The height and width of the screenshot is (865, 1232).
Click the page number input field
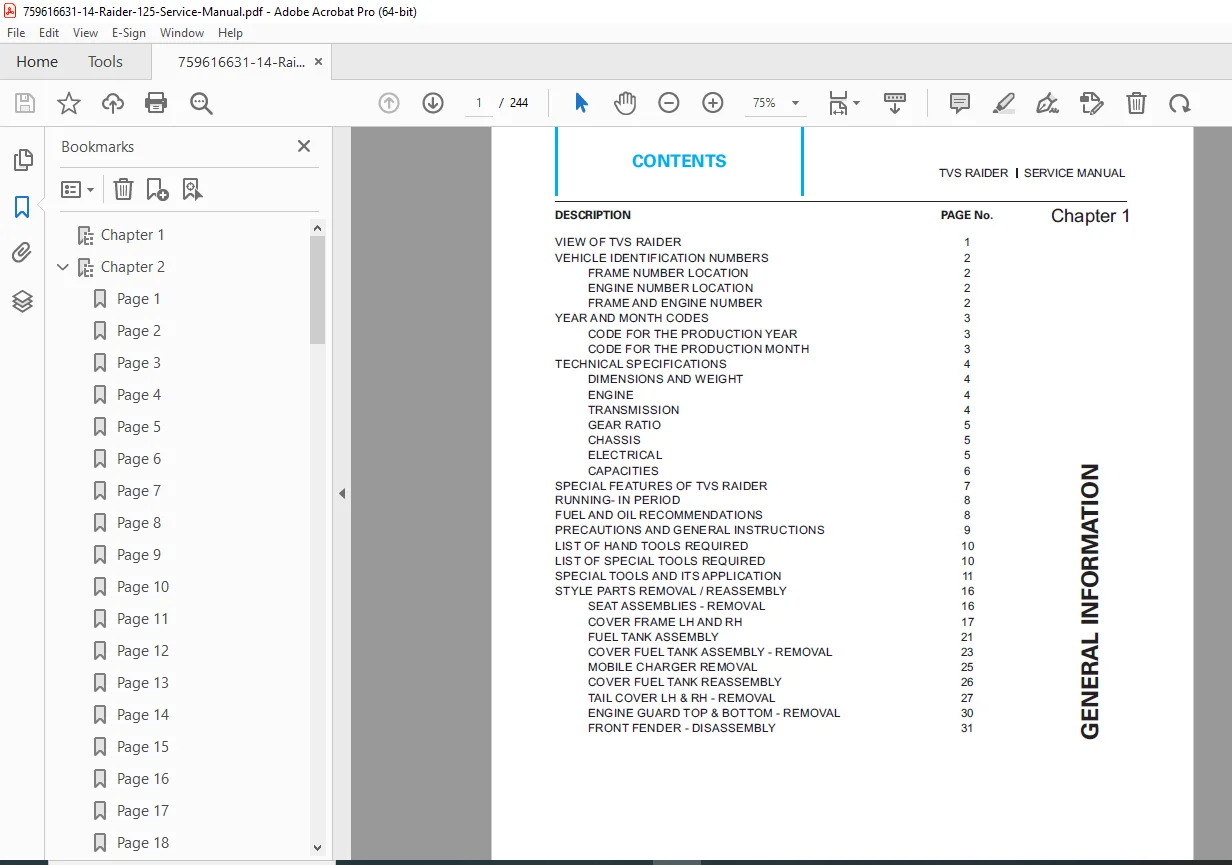pos(479,103)
